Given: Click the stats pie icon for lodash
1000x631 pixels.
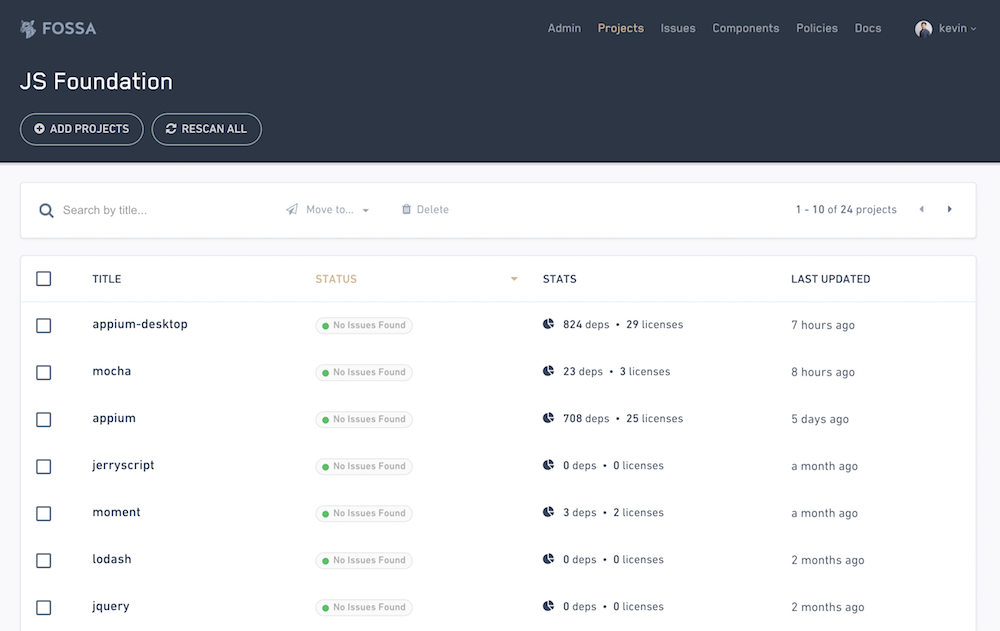Looking at the screenshot, I should [x=548, y=560].
